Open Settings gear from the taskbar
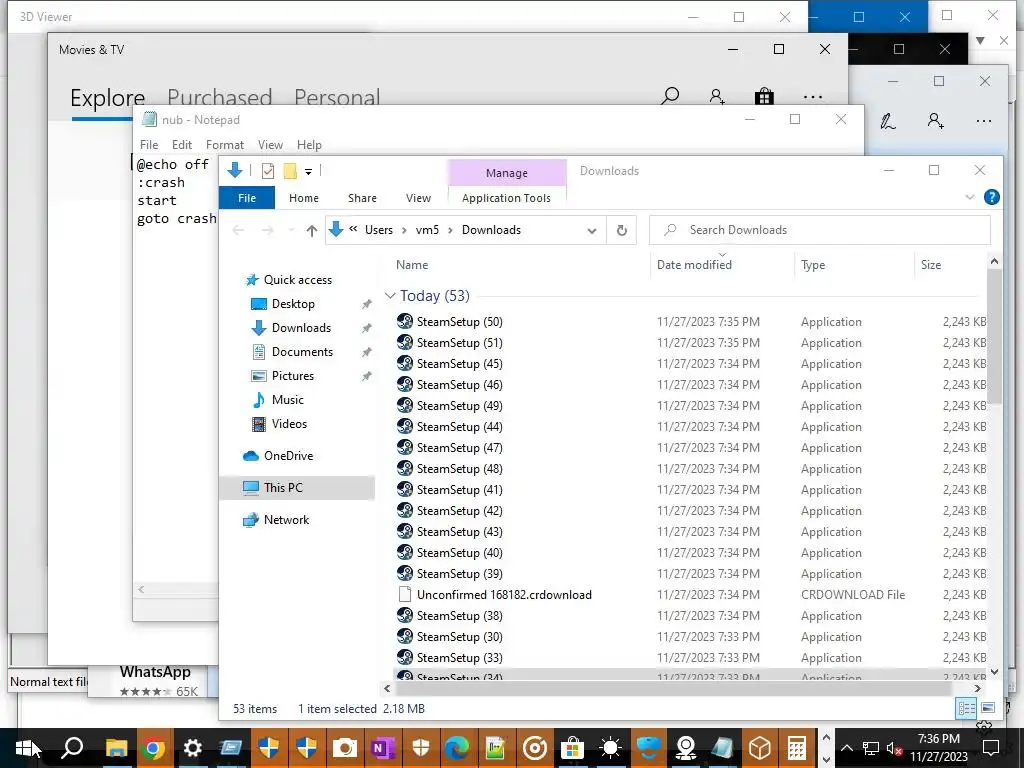Image resolution: width=1024 pixels, height=768 pixels. coord(193,748)
